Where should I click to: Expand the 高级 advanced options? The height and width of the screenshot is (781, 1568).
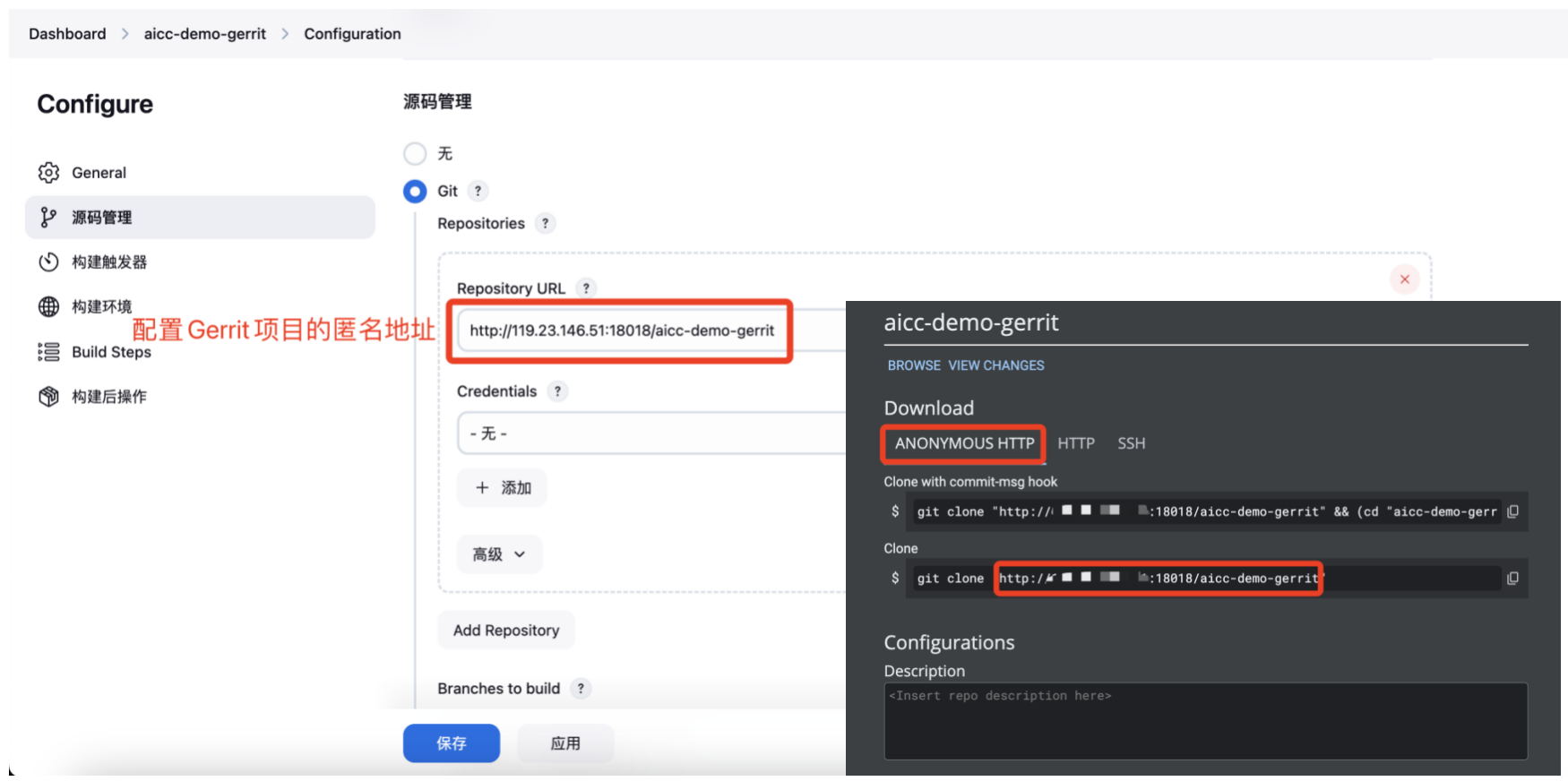click(499, 554)
